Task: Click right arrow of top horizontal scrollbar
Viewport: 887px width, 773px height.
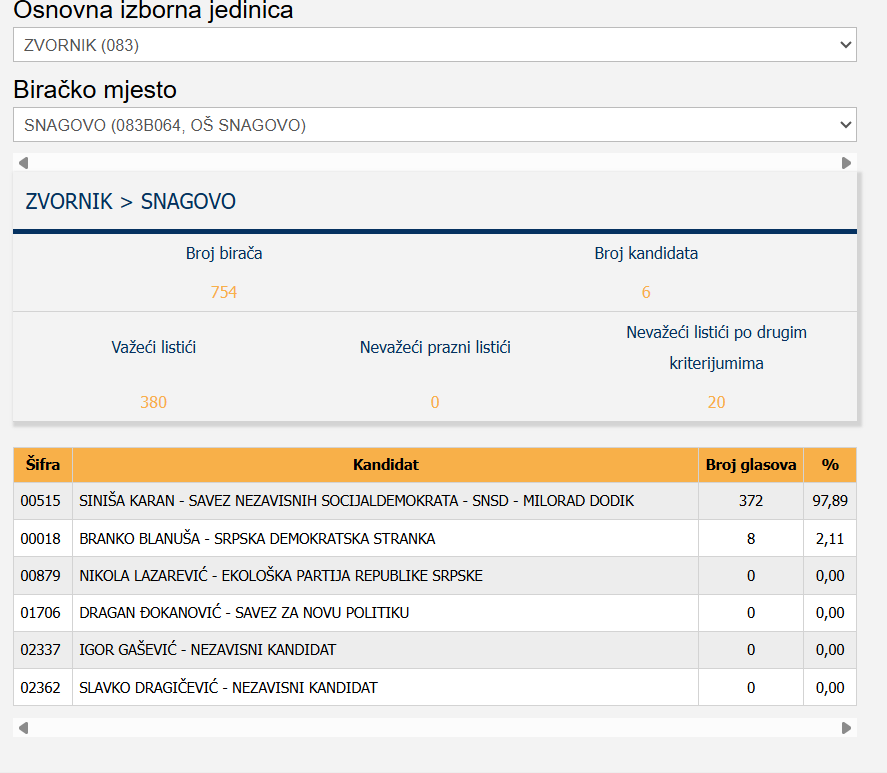Action: [847, 162]
